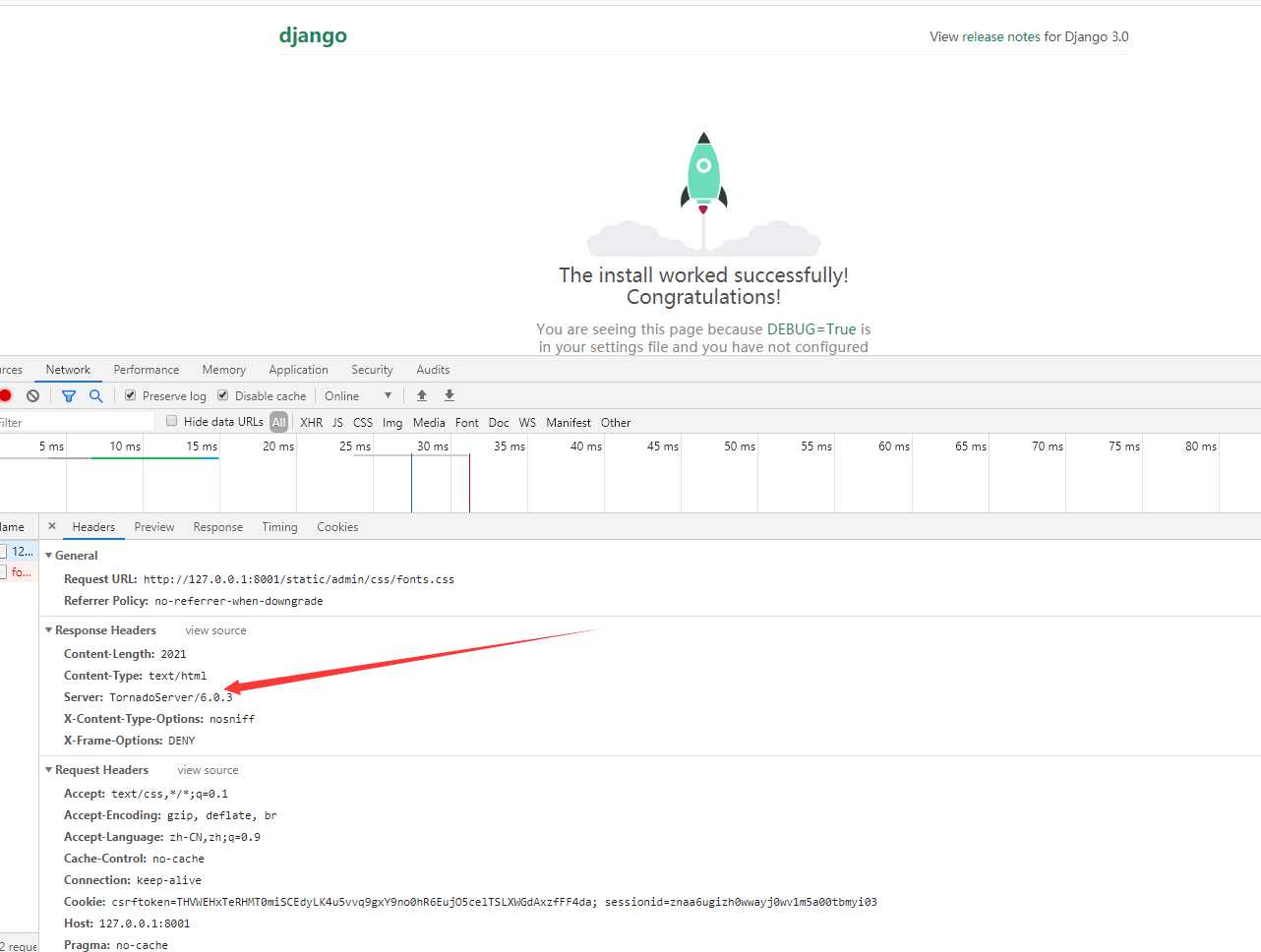
Task: Click the Request URL value text
Action: 299,579
